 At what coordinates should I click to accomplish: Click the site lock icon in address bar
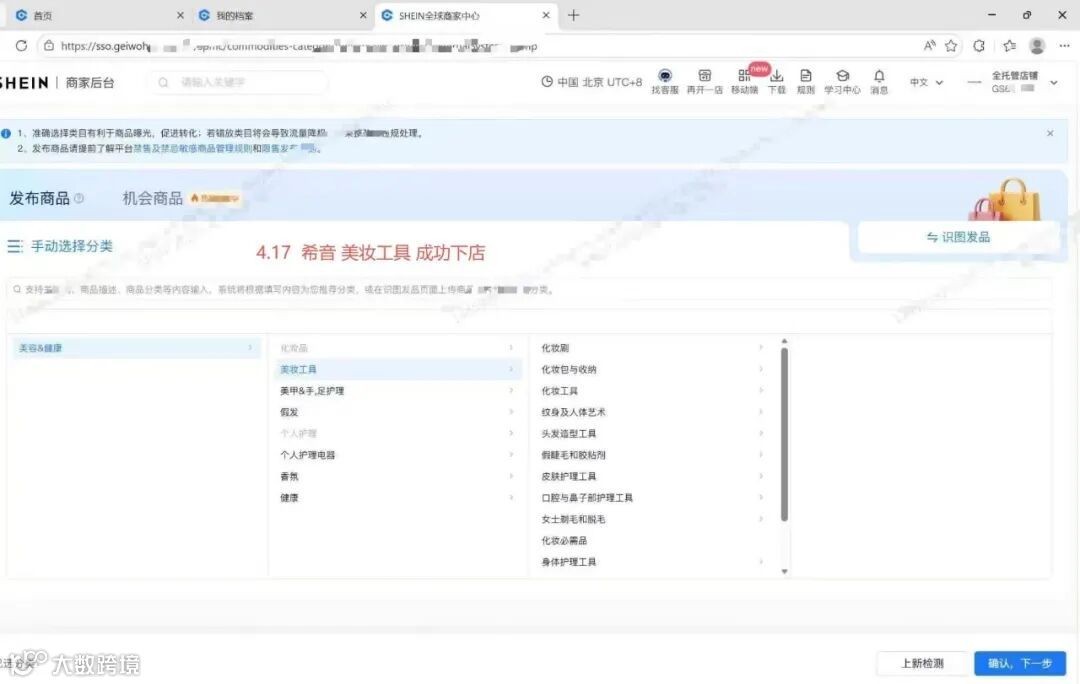point(49,45)
